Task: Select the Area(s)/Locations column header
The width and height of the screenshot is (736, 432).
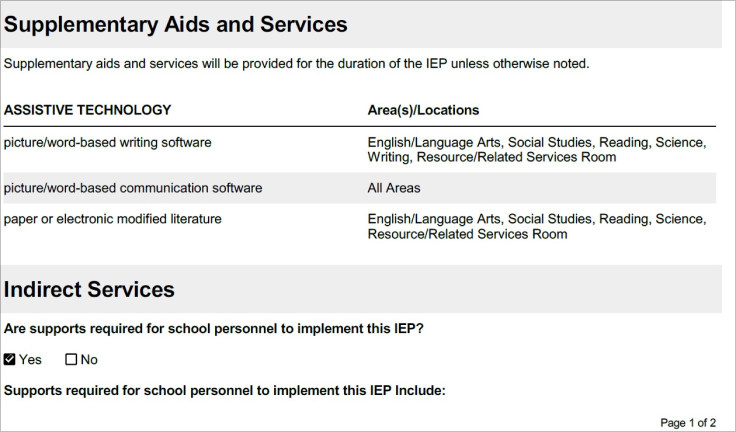Action: [x=423, y=110]
